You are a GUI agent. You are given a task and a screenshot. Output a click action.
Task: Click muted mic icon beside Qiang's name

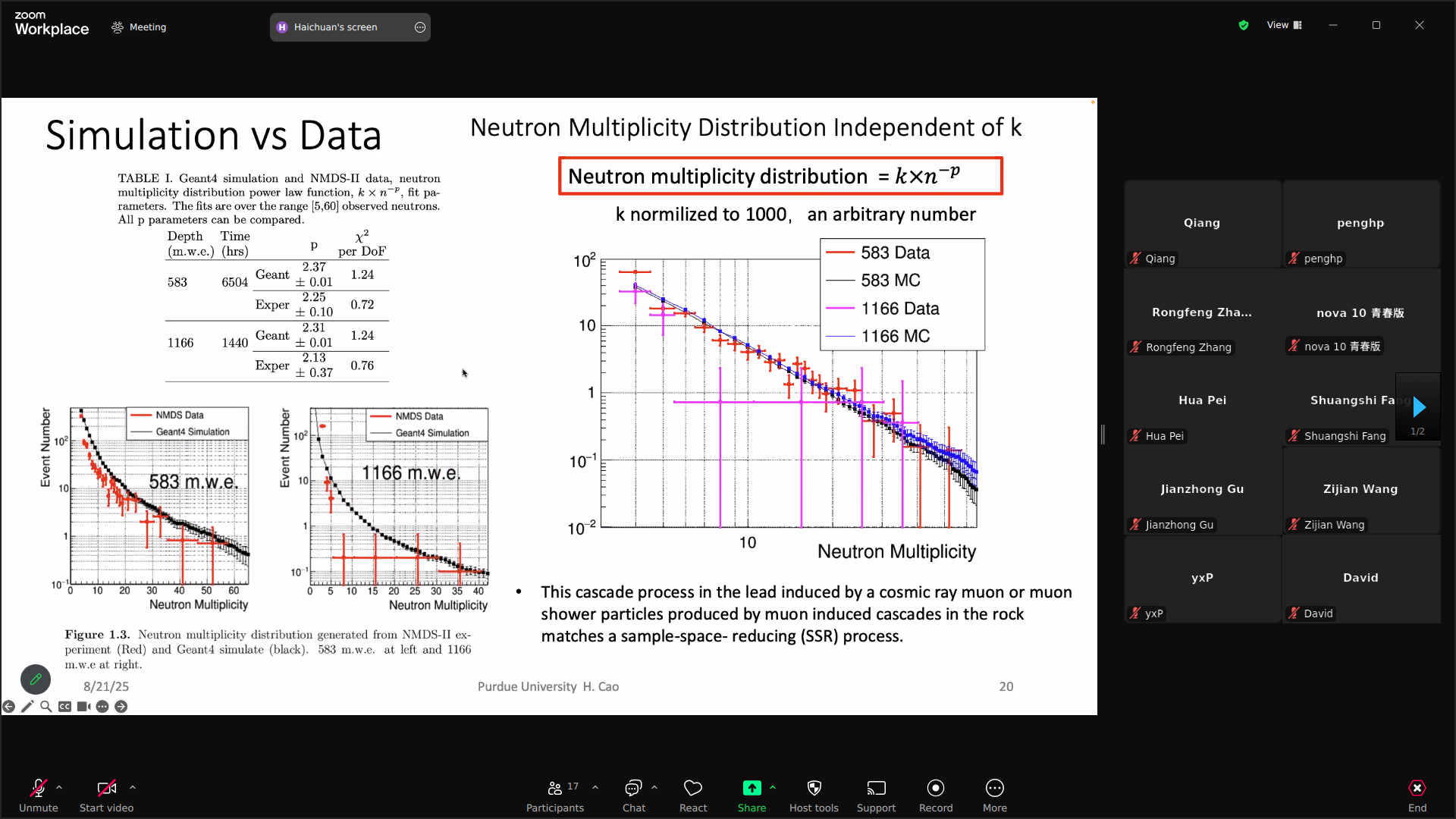pos(1135,259)
